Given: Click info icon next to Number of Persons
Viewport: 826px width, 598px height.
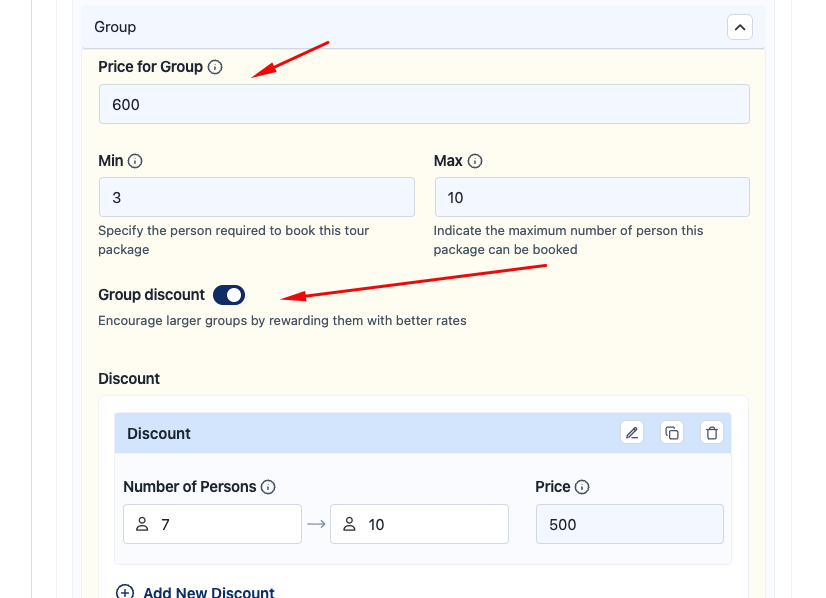Looking at the screenshot, I should coord(268,487).
